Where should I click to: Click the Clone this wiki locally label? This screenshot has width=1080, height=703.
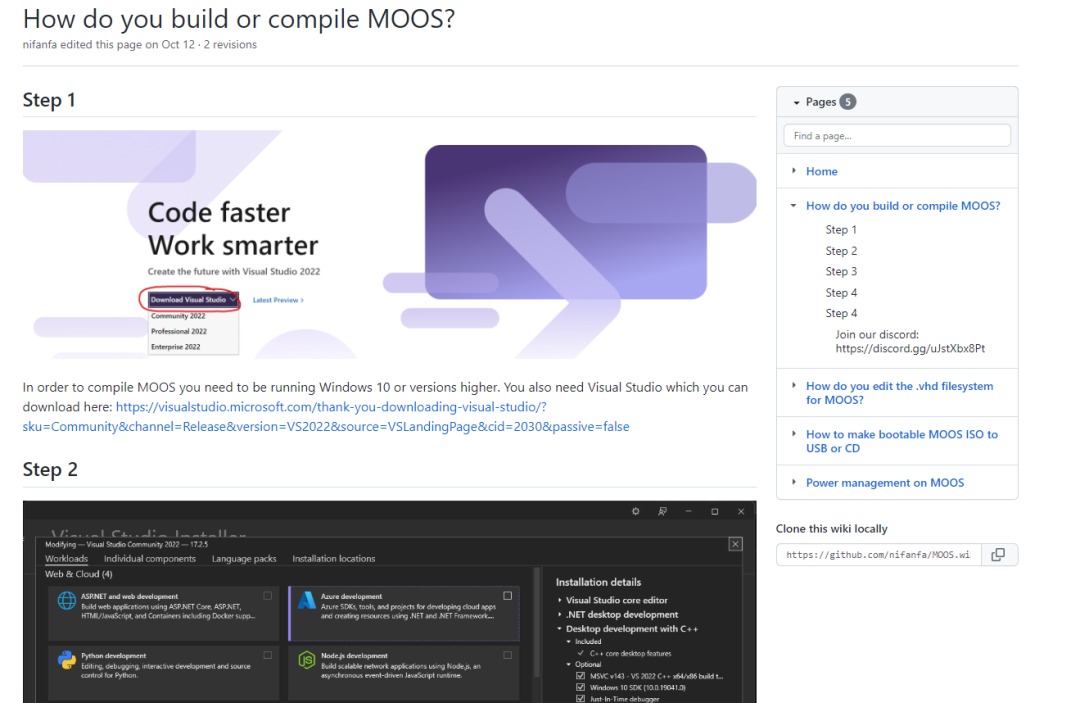tap(831, 529)
